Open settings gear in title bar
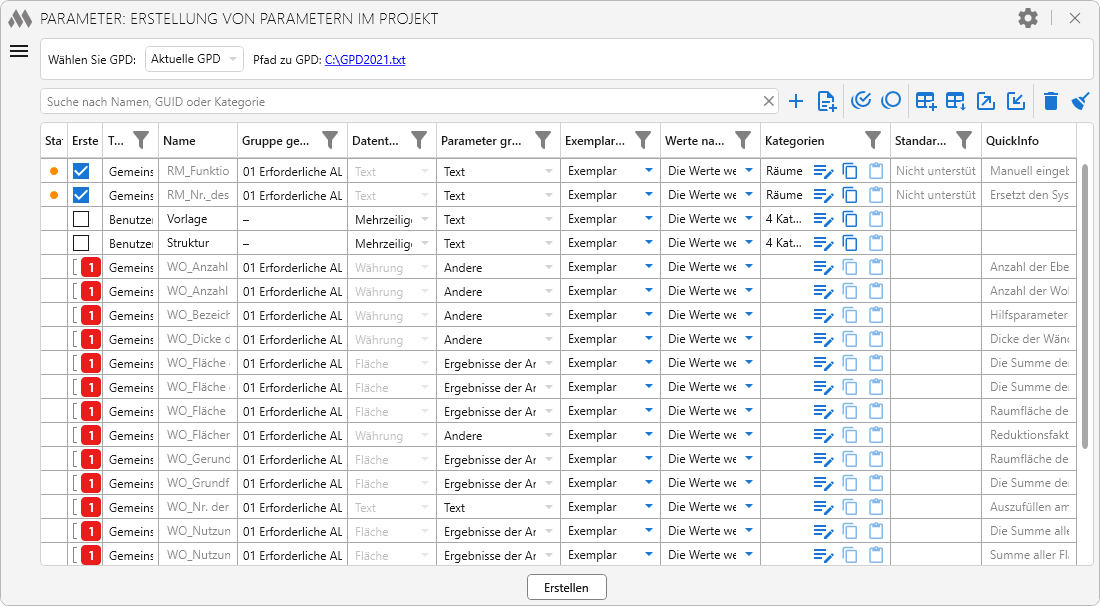This screenshot has height=606, width=1100. (1028, 18)
